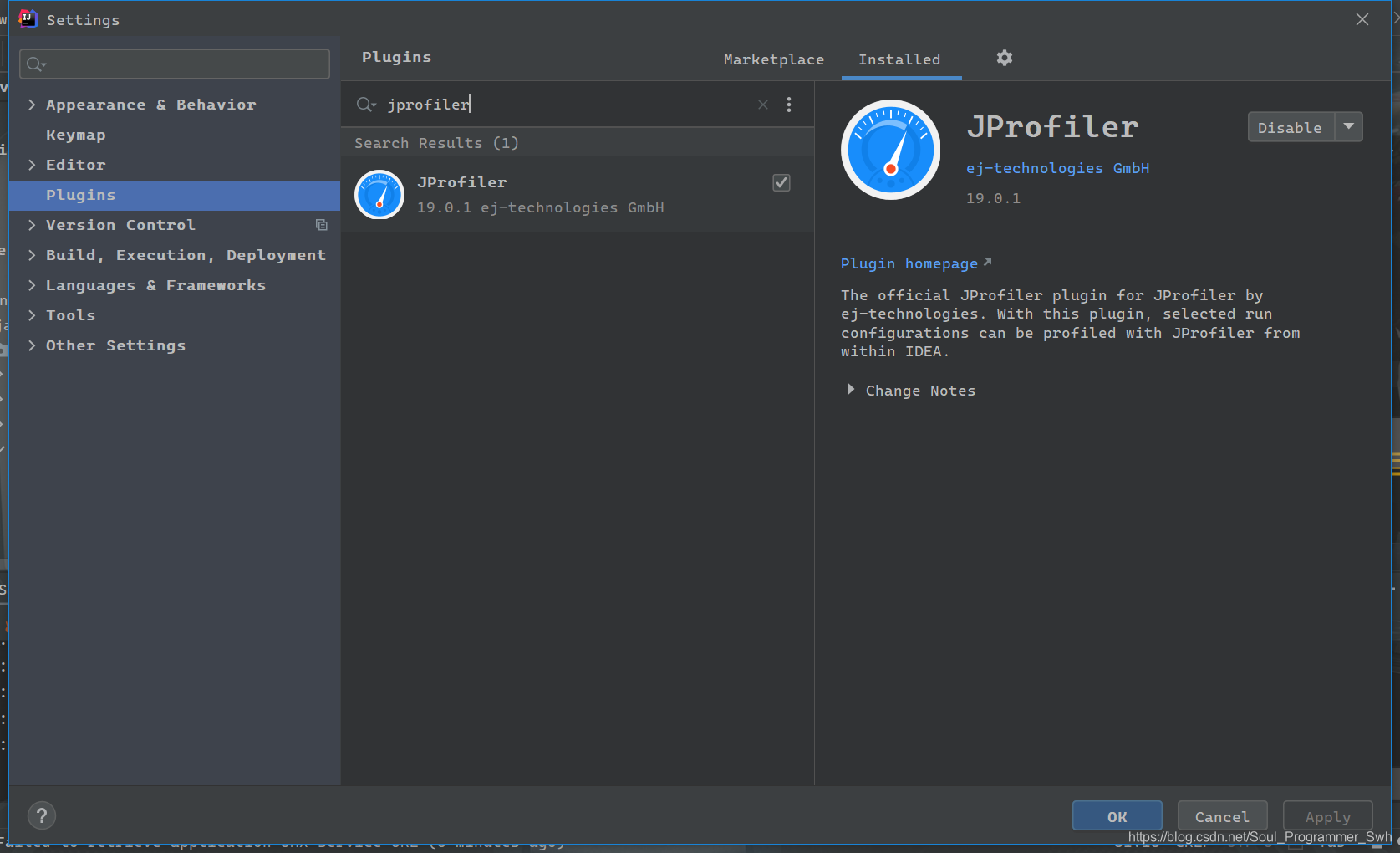Close the Settings dialog
This screenshot has width=1400, height=853.
[1362, 19]
